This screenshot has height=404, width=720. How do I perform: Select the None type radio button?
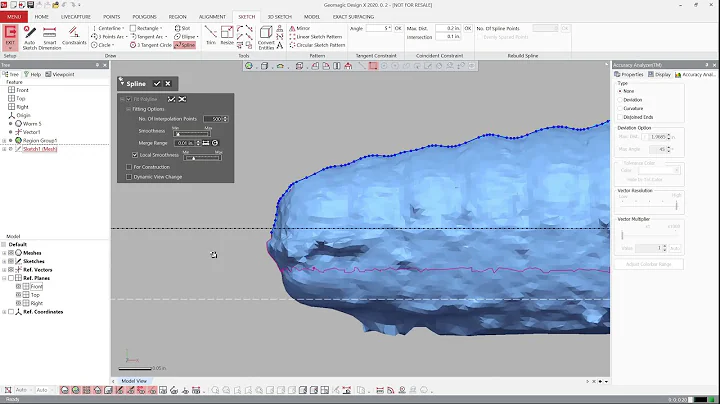pos(620,91)
